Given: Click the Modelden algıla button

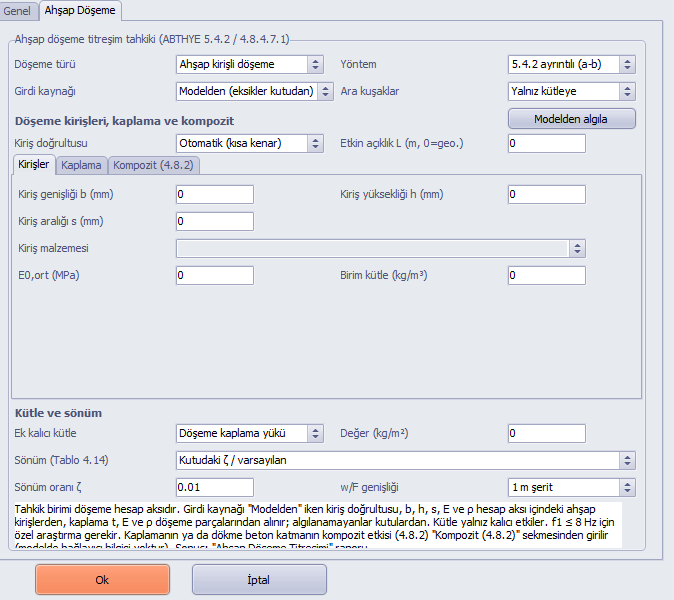Looking at the screenshot, I should [x=571, y=119].
